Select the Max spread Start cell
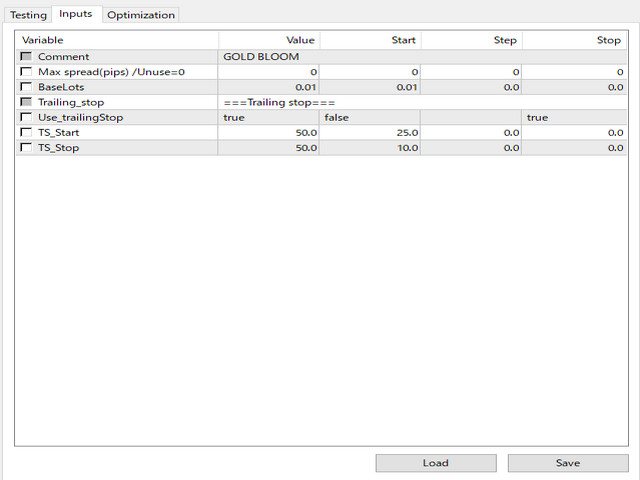 point(370,72)
